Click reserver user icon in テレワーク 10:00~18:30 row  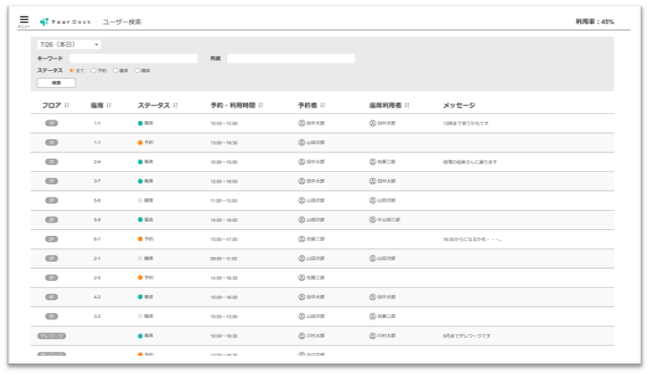(x=302, y=336)
